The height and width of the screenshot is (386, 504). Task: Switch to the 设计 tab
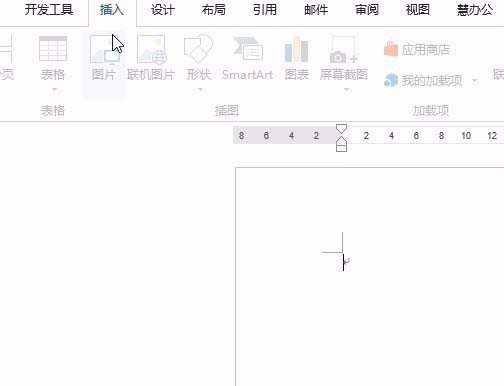click(163, 10)
